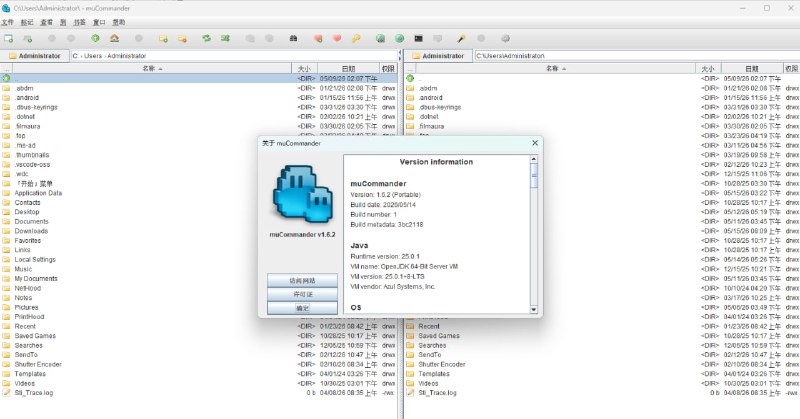Sort right pane by 日期 column
The image size is (800, 419).
[x=752, y=68]
